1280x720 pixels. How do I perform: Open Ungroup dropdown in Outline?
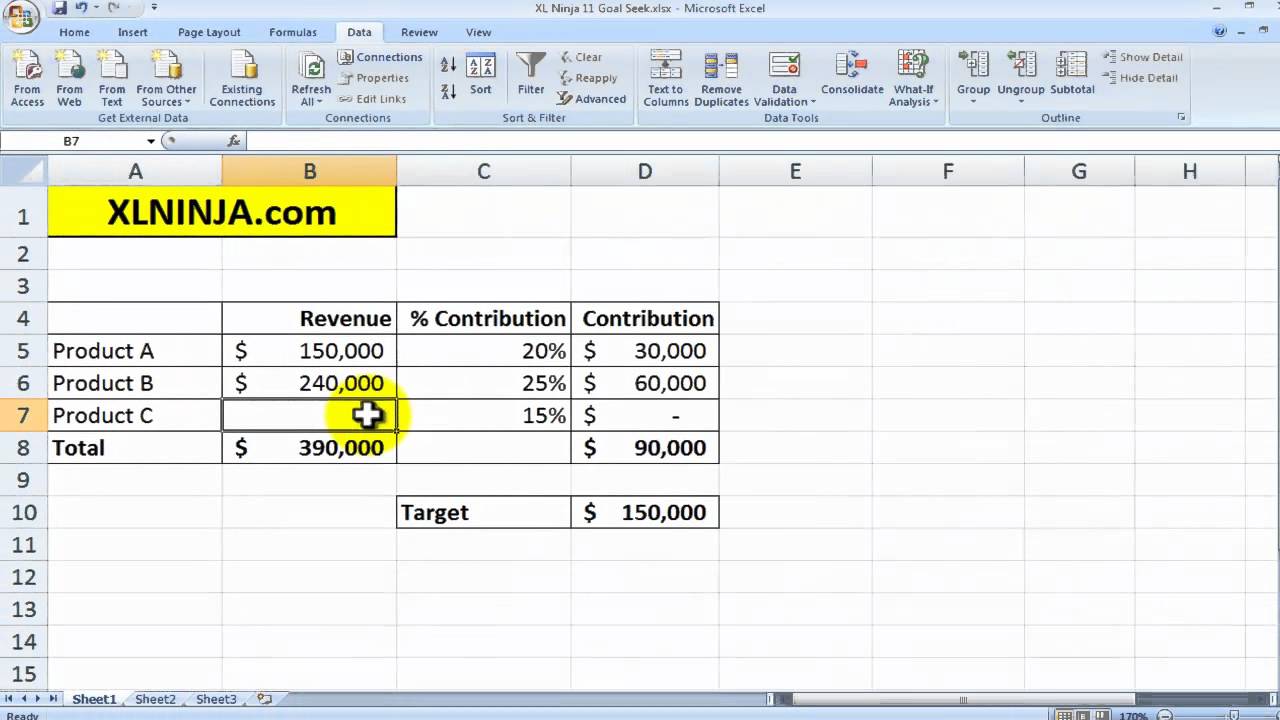[1021, 79]
